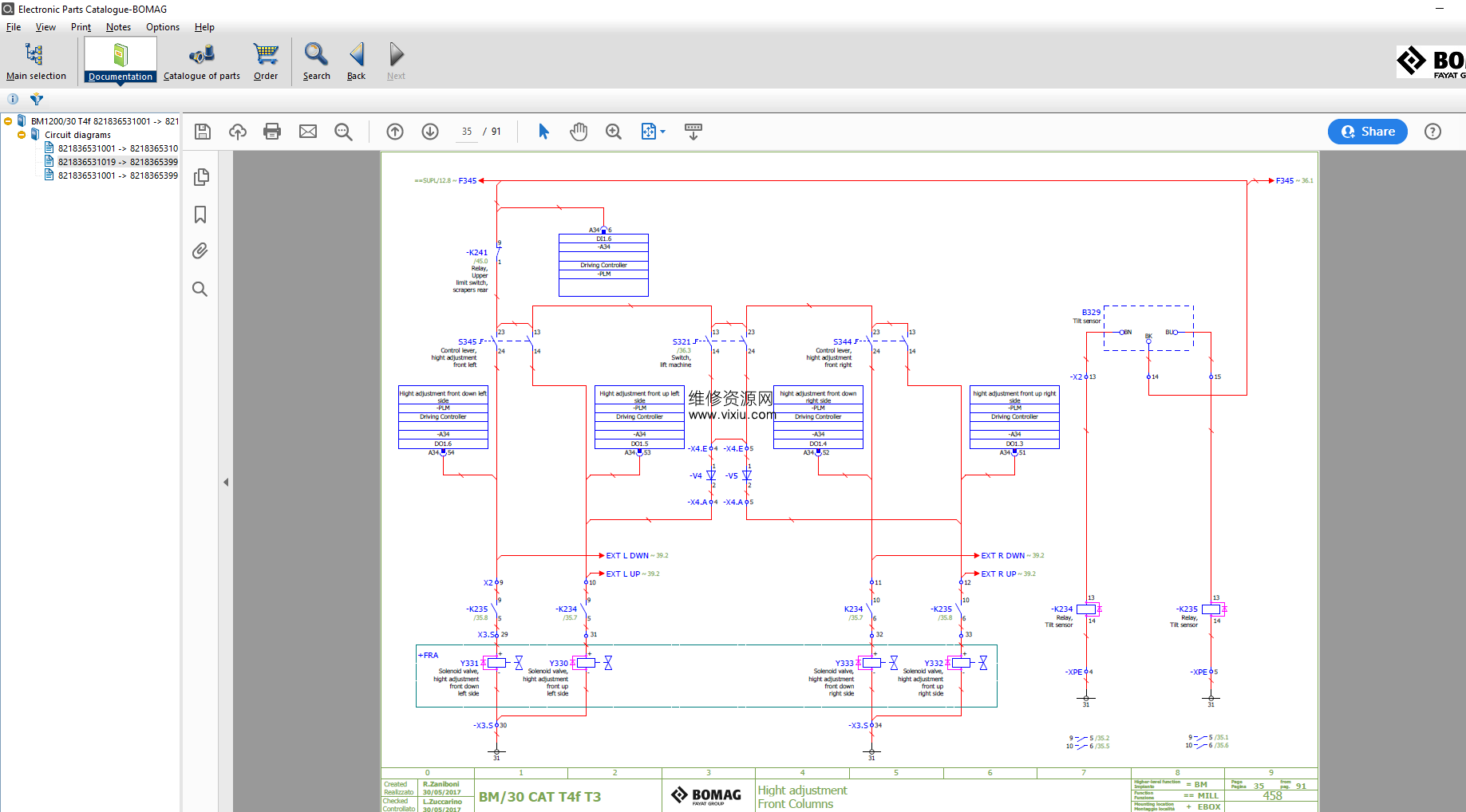Image resolution: width=1466 pixels, height=812 pixels.
Task: Click the zoom in magnifier
Action: (x=614, y=132)
